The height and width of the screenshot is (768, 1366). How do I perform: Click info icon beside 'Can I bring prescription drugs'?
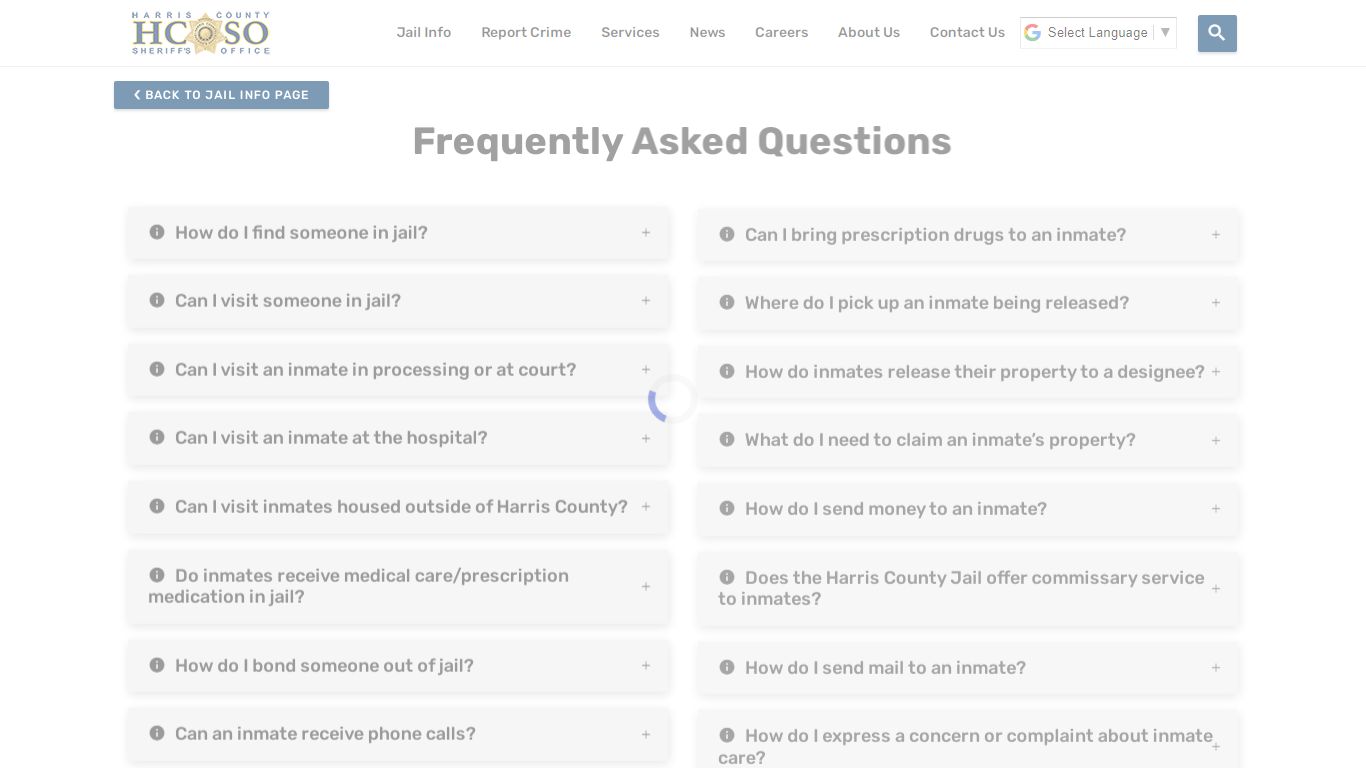point(727,234)
